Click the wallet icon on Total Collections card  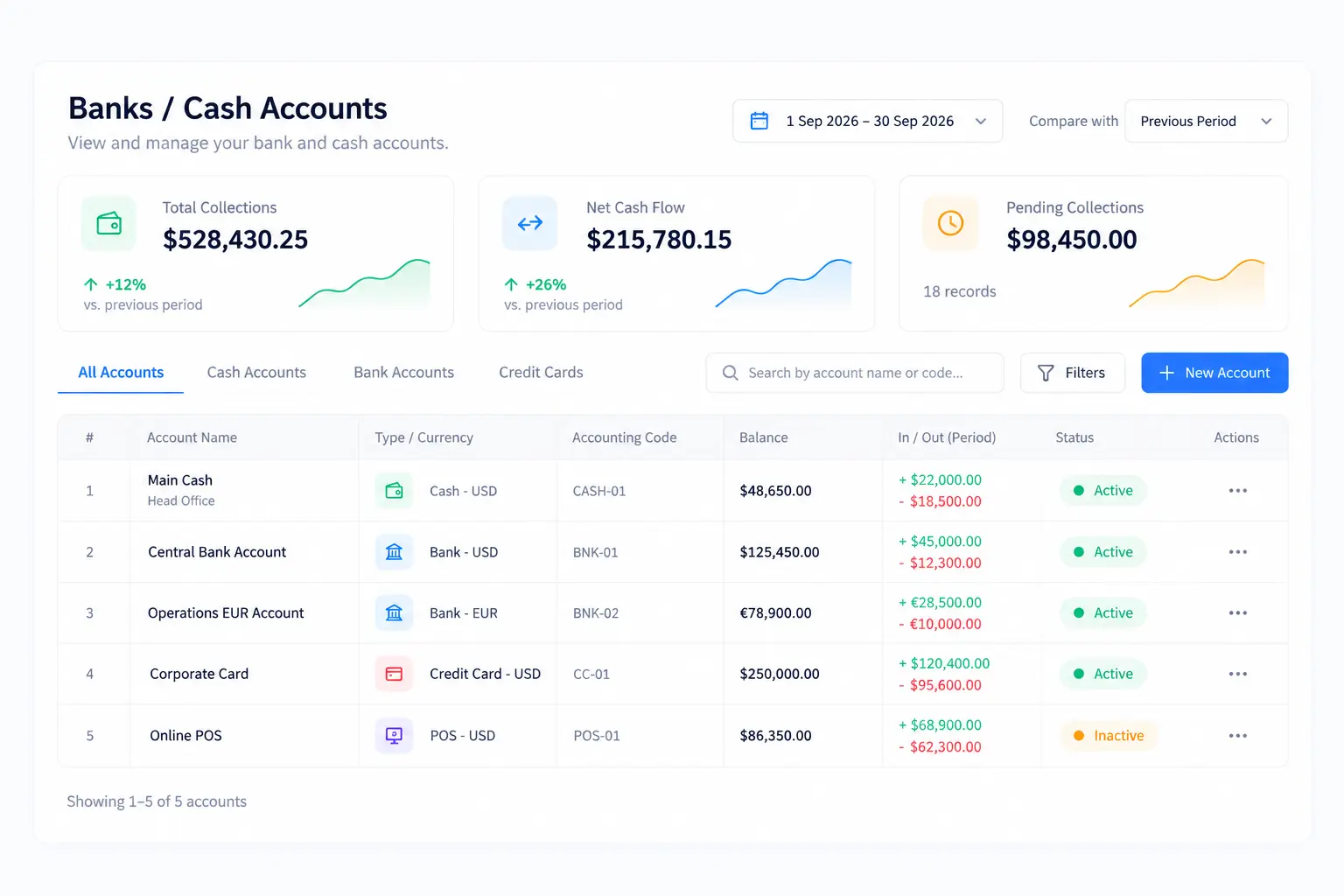(109, 224)
